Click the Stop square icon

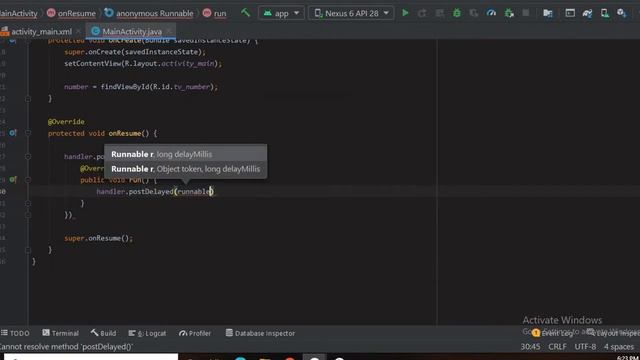tap(526, 13)
